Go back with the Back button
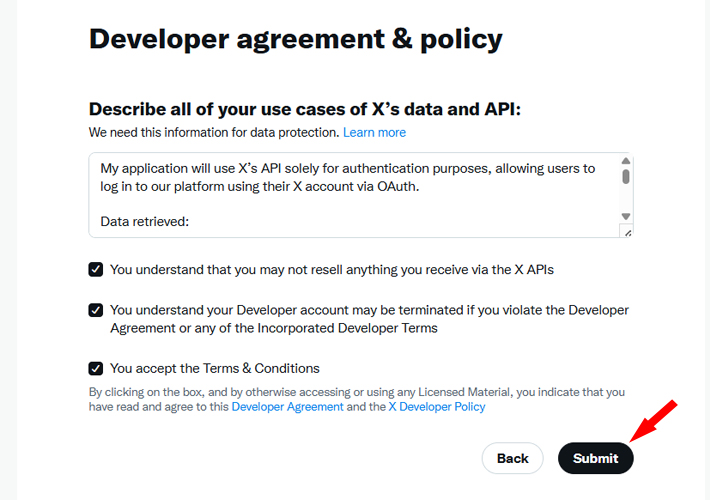 (x=513, y=458)
